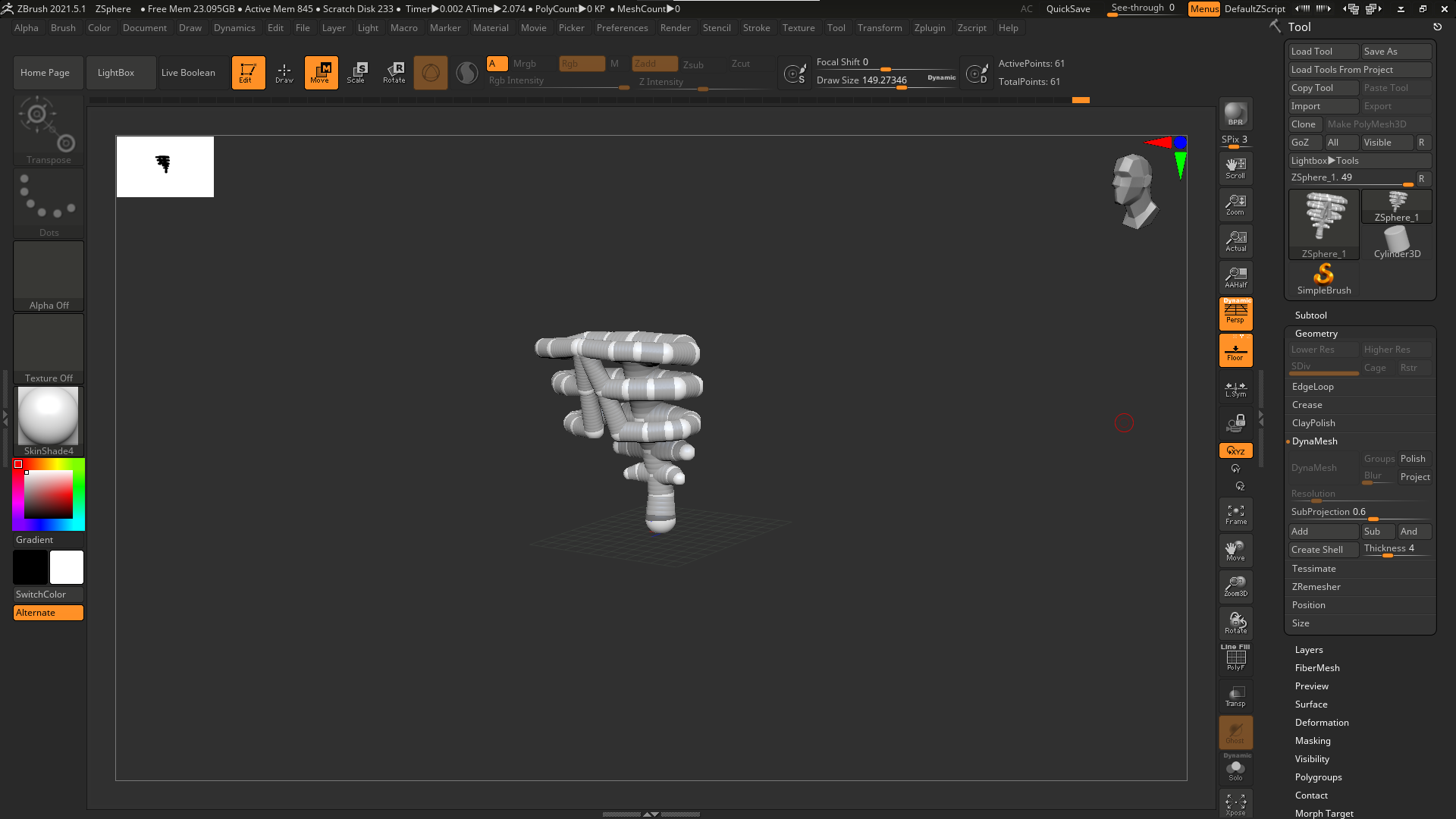Select the Cylinder3D tool thumbnail

1396,243
